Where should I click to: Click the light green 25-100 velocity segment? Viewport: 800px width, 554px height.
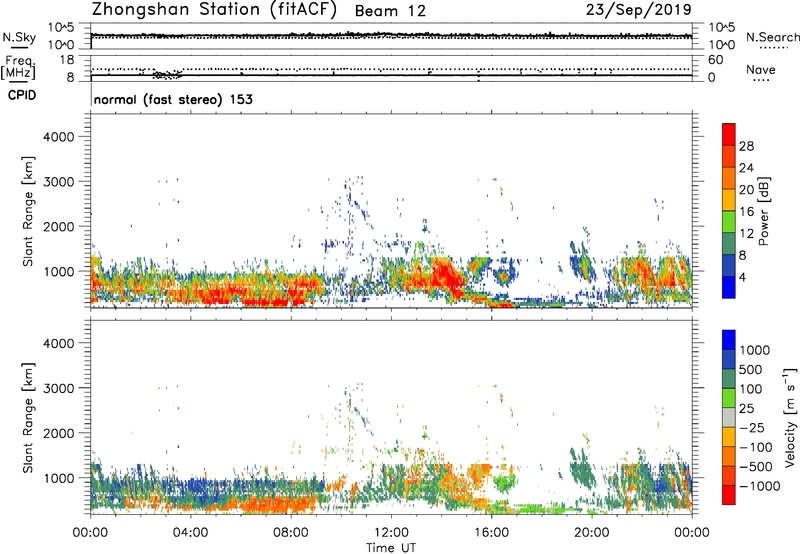[729, 398]
